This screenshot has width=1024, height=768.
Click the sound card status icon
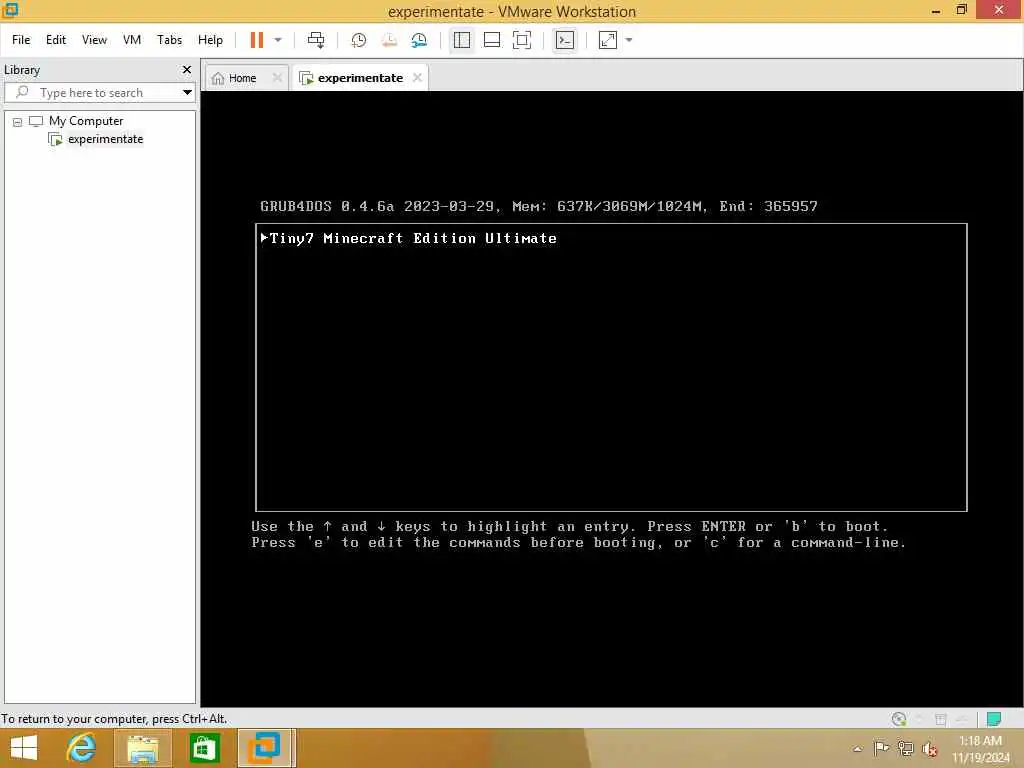tap(962, 719)
